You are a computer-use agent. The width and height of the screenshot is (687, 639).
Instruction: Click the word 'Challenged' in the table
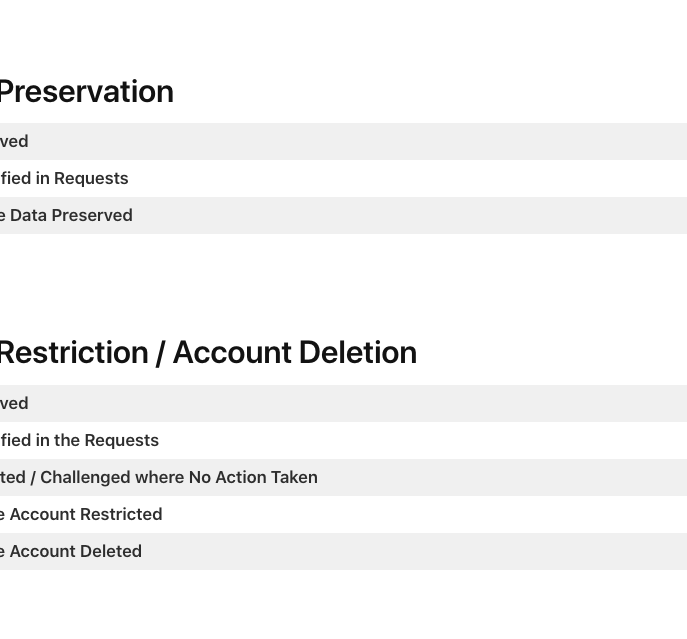[x=86, y=478]
